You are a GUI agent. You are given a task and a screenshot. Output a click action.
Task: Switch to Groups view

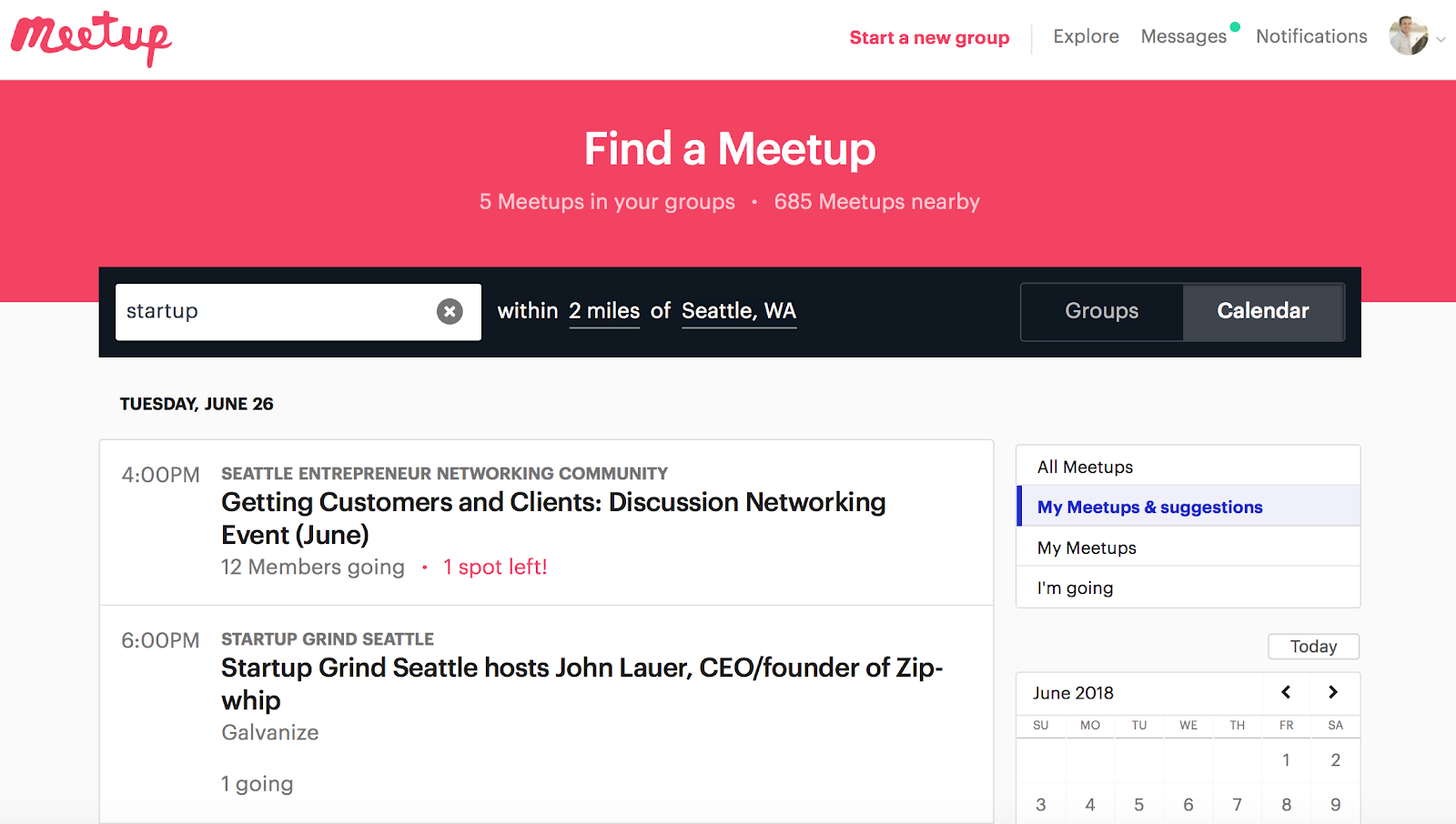point(1100,311)
